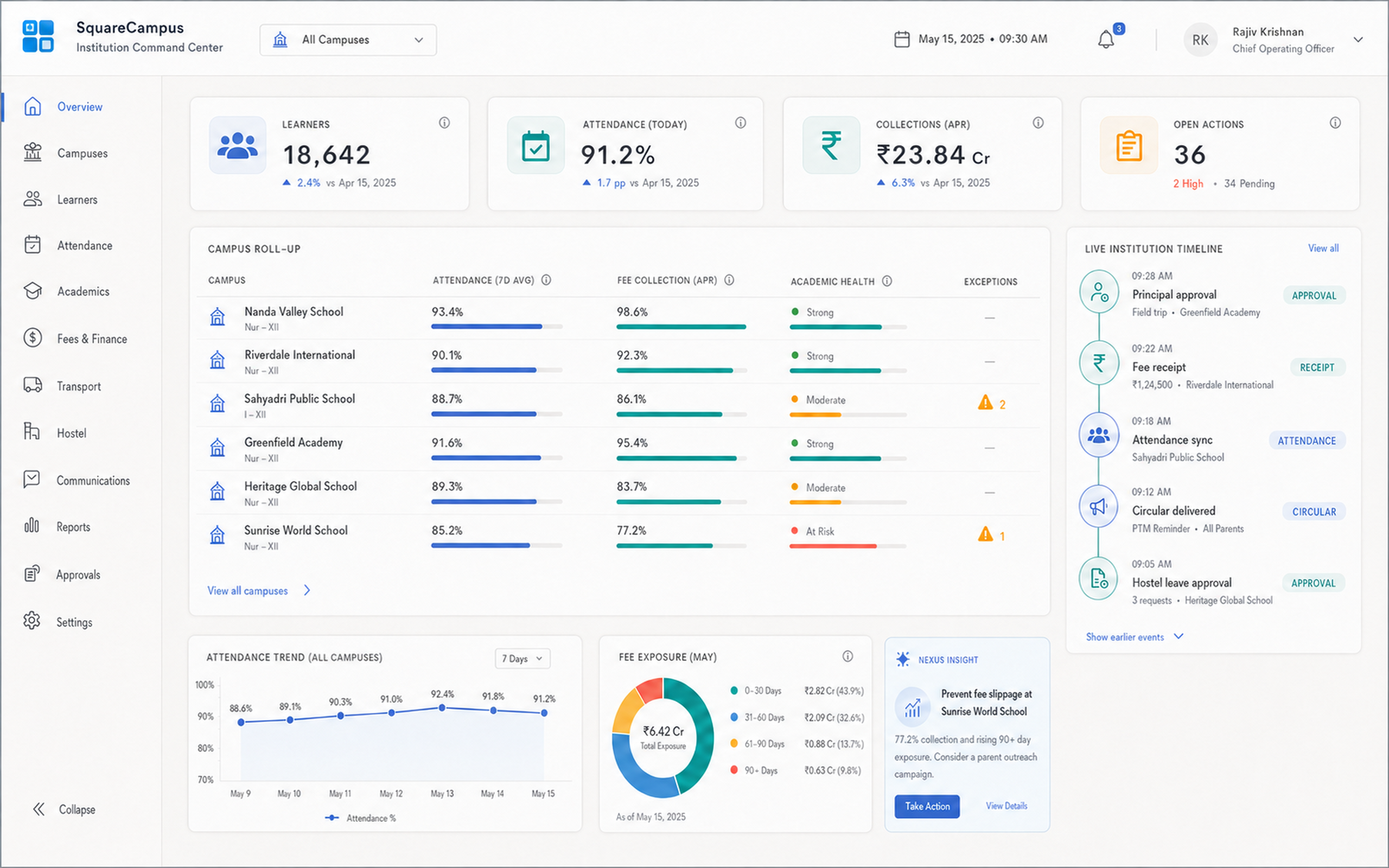1389x868 pixels.
Task: Select Overview in the sidebar
Action: click(80, 107)
